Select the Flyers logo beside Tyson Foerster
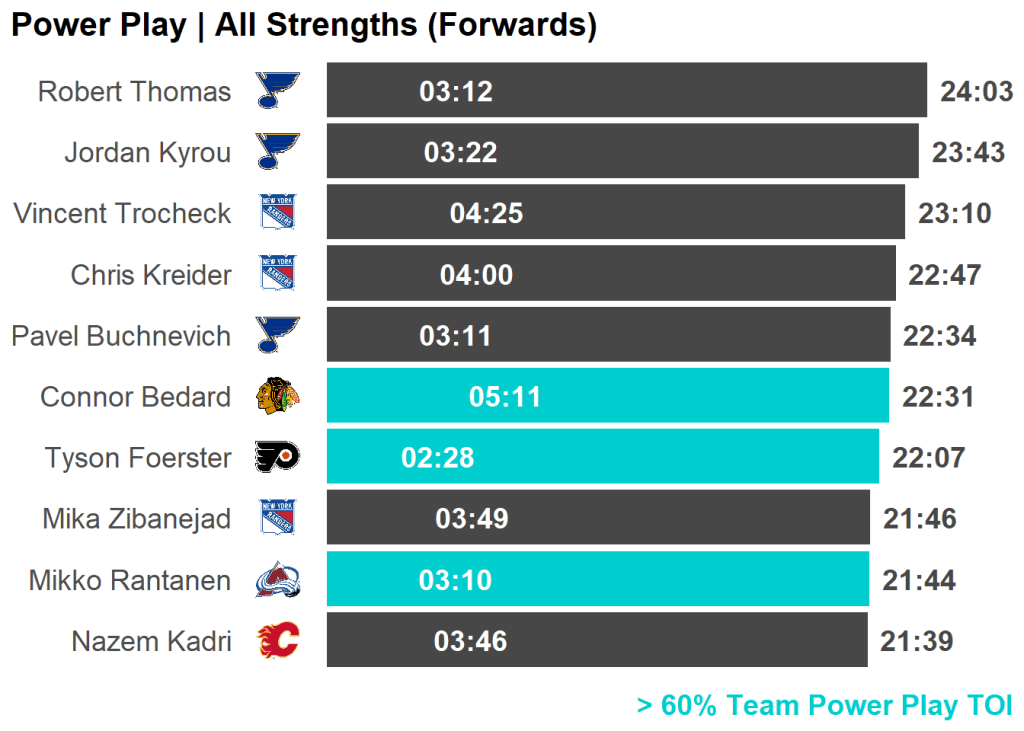Viewport: 1024px width, 731px height. tap(277, 458)
